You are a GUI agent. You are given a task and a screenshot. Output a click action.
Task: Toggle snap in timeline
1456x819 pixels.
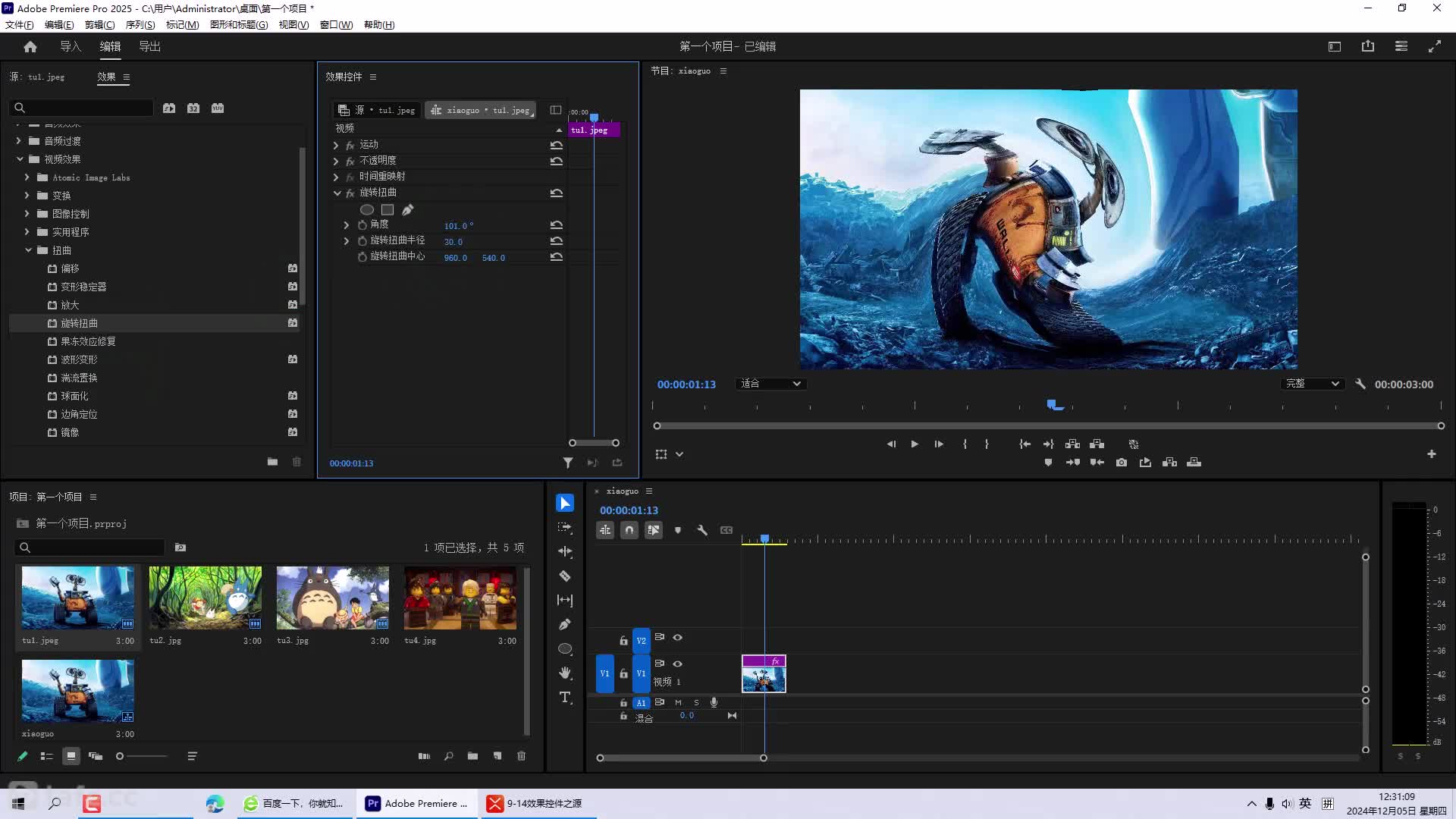(x=629, y=530)
